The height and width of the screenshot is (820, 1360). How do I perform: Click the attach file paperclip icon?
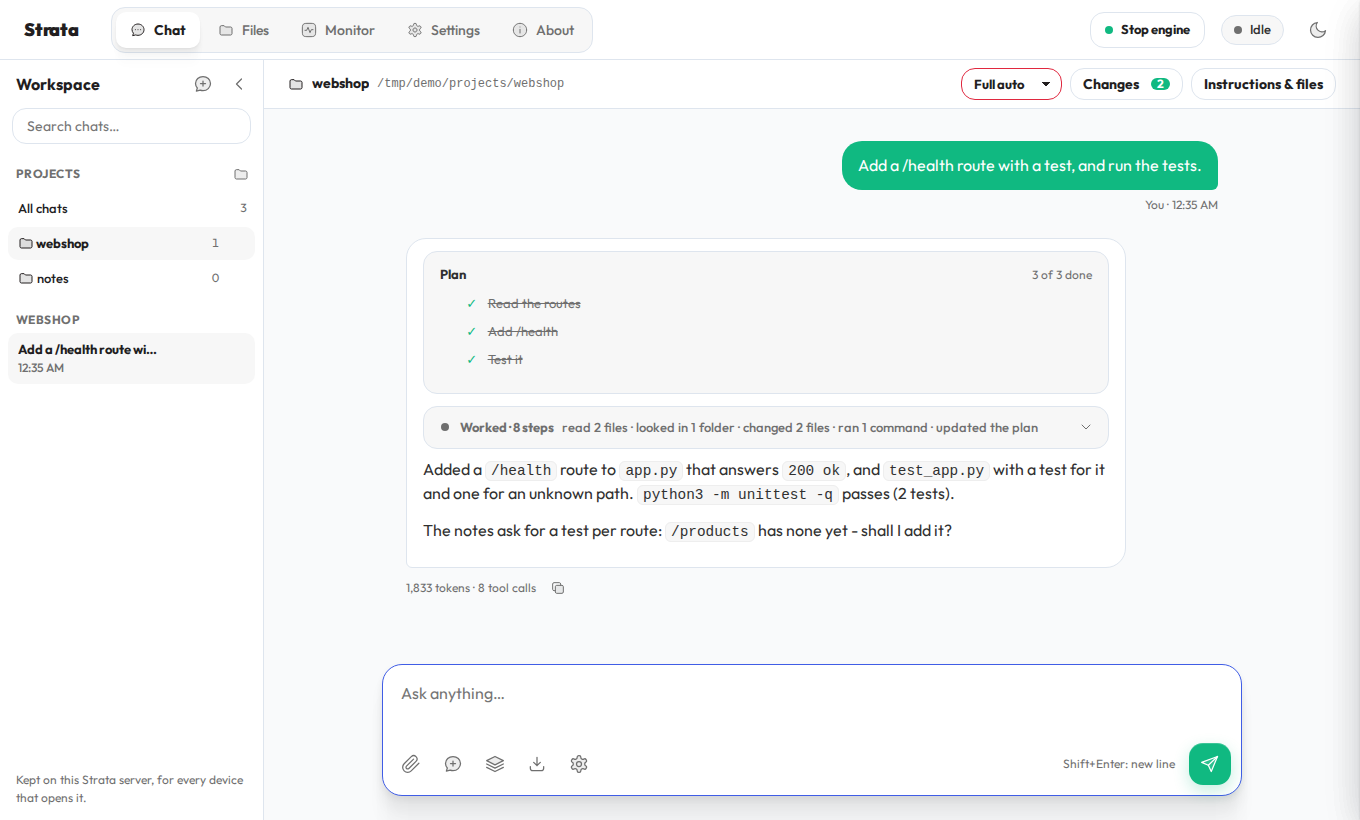[x=411, y=764]
